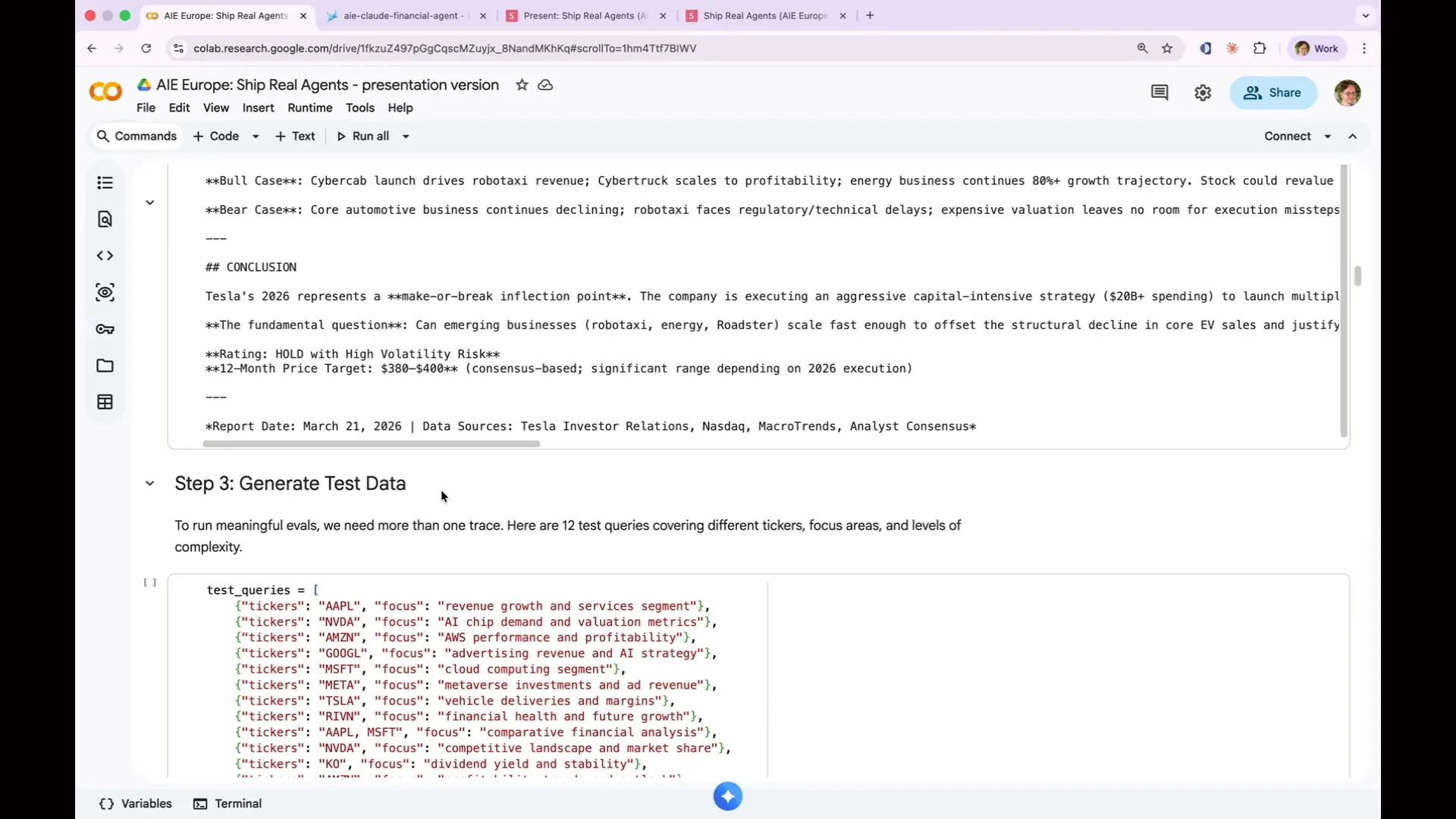
Task: Switch to the Present: Ship Real Agents tab
Action: click(x=586, y=15)
